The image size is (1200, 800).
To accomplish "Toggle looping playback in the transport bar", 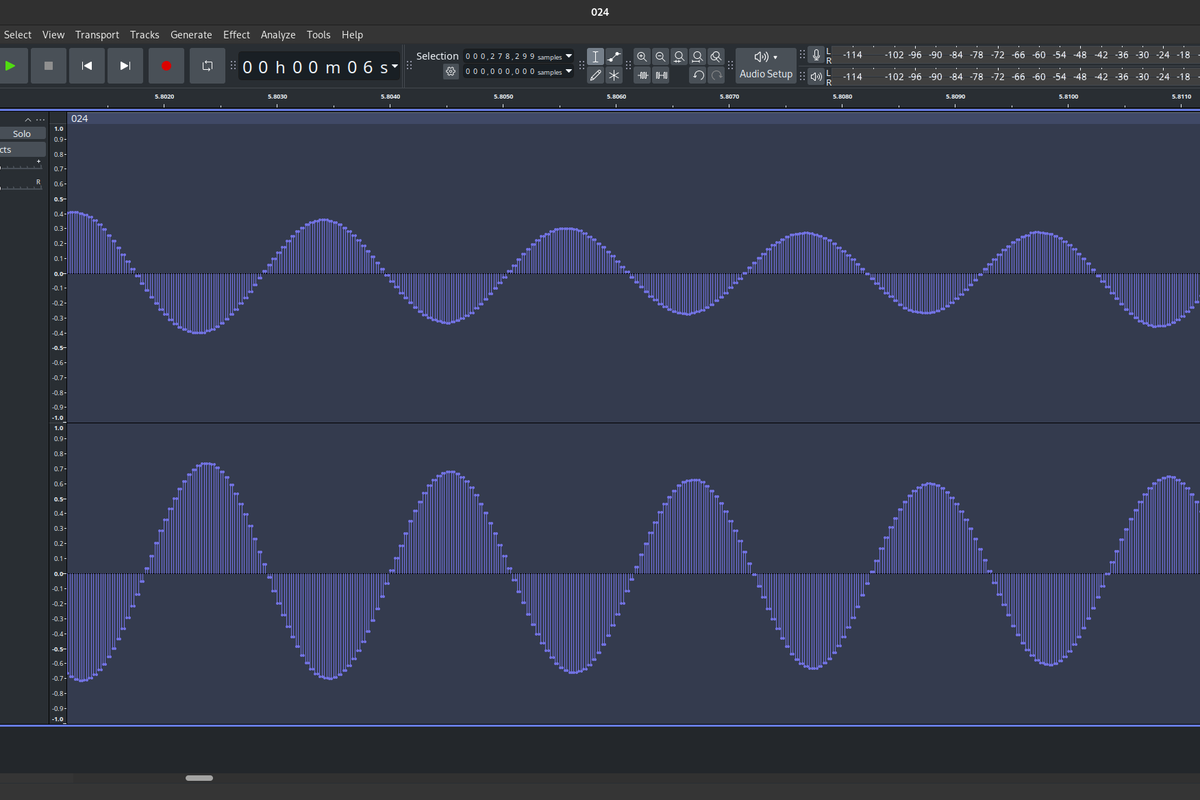I will pos(206,65).
